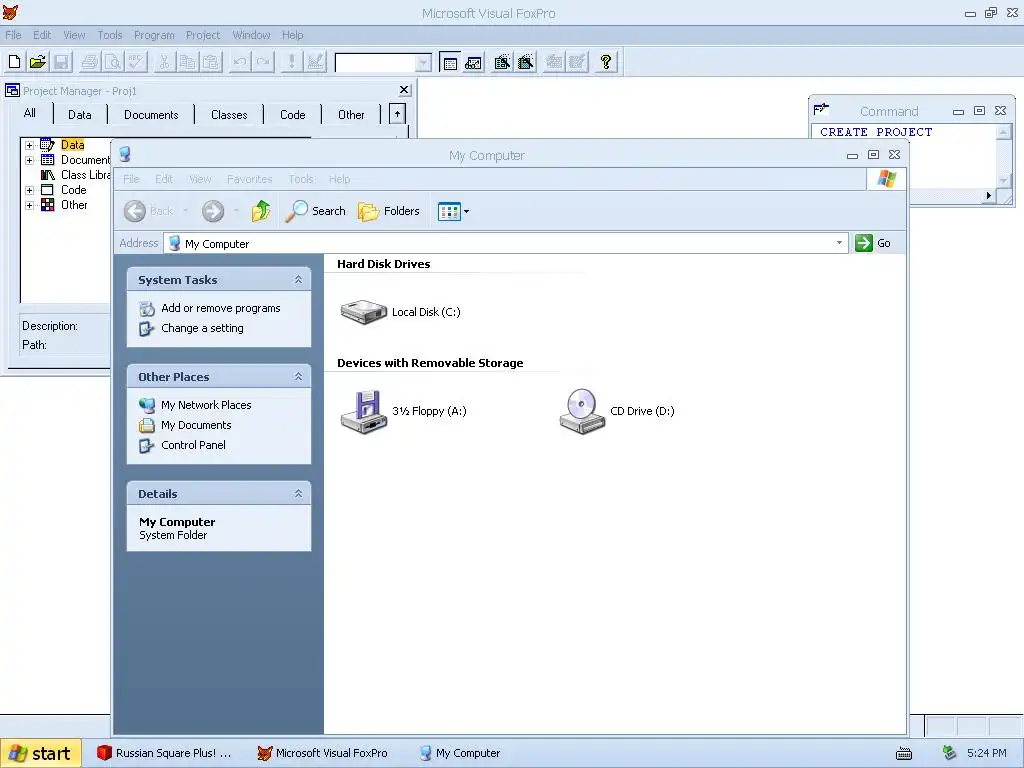Viewport: 1024px width, 768px height.
Task: Open the My Network Places link
Action: [206, 405]
